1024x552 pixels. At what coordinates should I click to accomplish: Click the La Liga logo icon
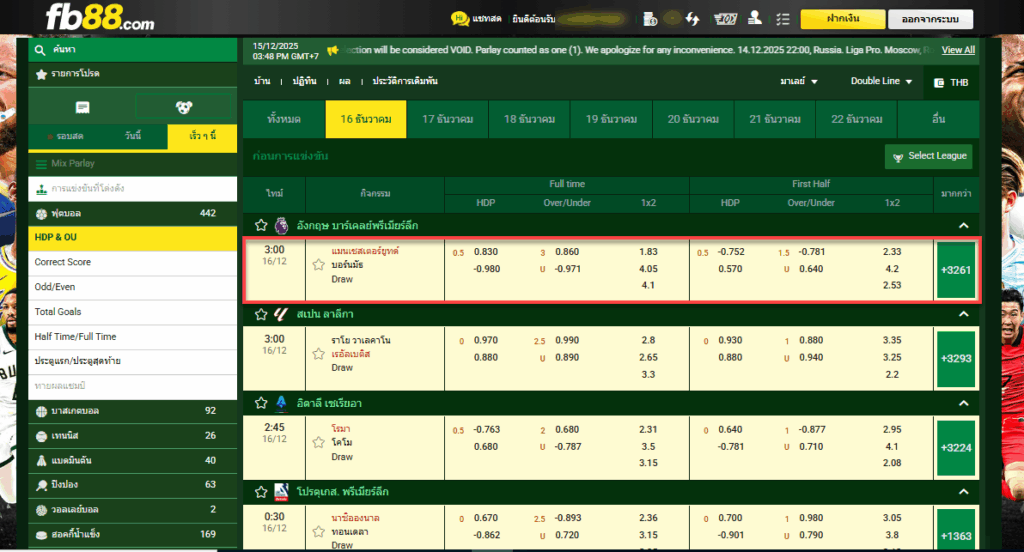tap(281, 314)
